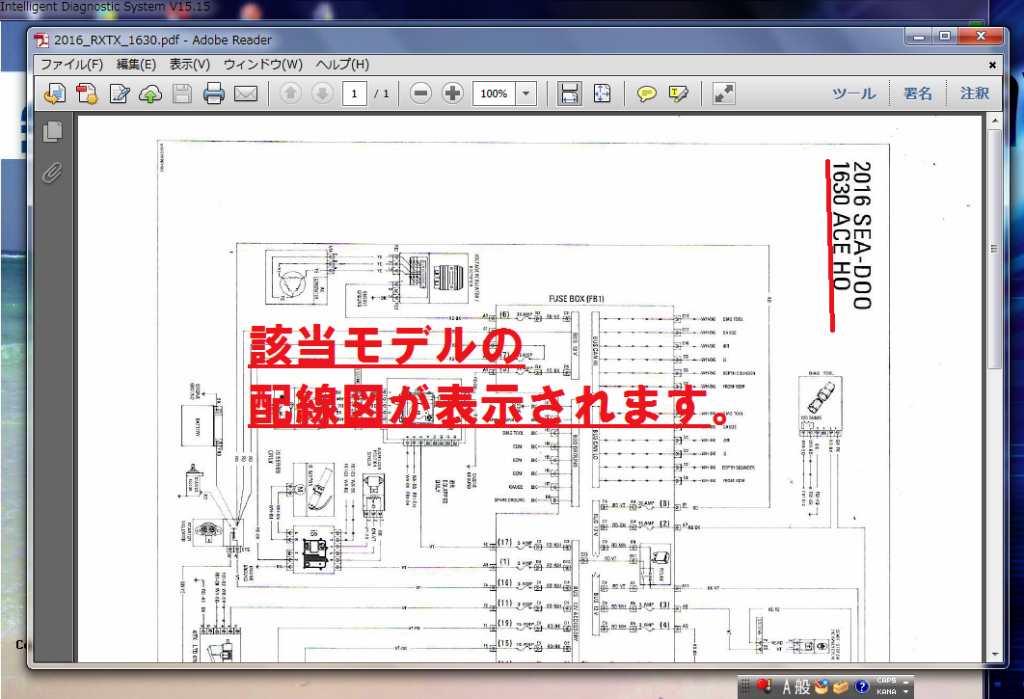Viewport: 1024px width, 699px height.
Task: Click the create PDF online icon
Action: (55, 93)
